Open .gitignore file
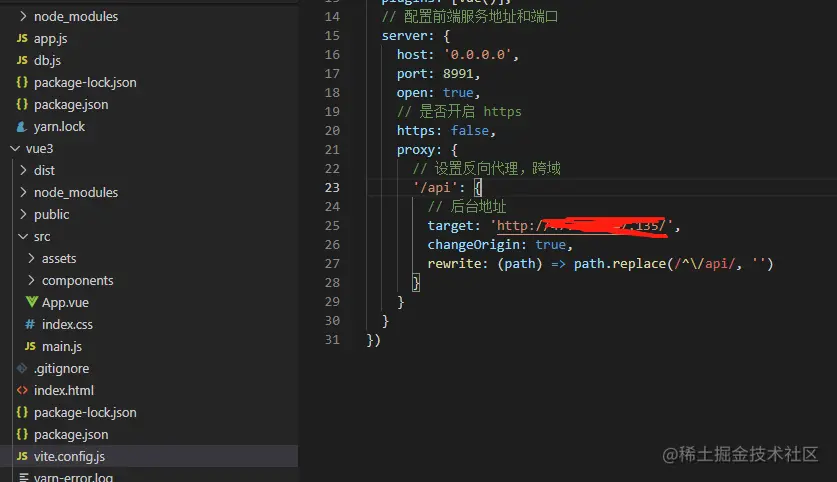 [61, 368]
